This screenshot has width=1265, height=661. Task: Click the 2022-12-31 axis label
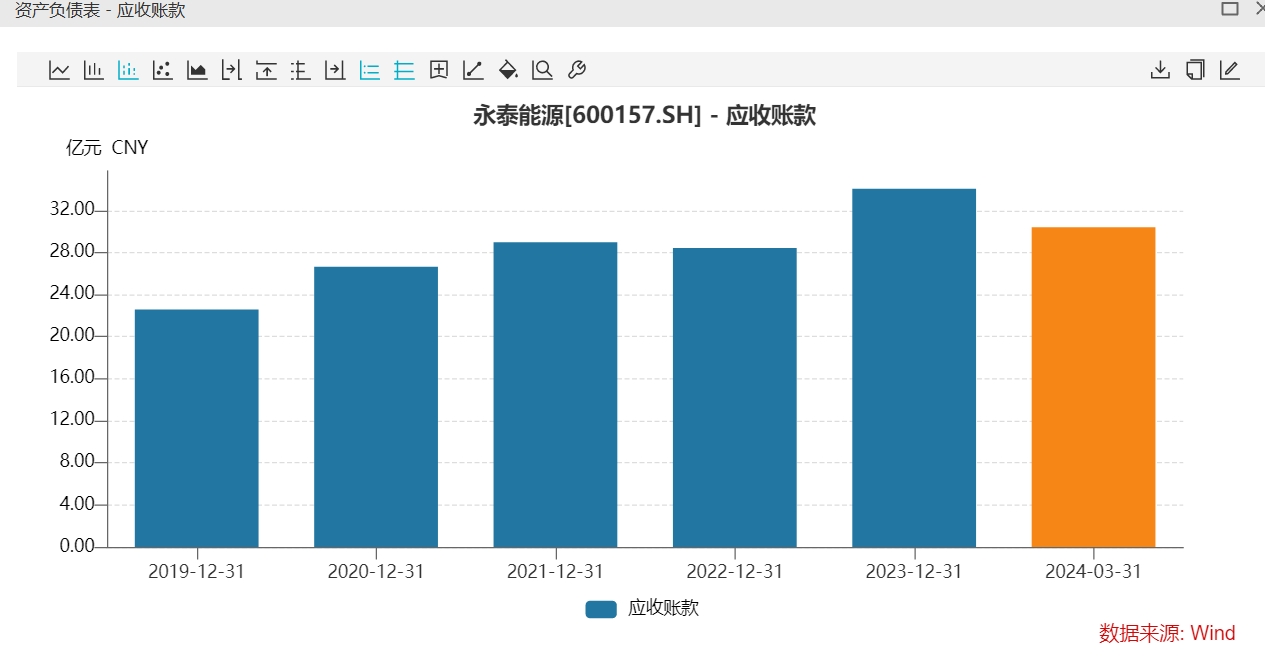point(735,572)
